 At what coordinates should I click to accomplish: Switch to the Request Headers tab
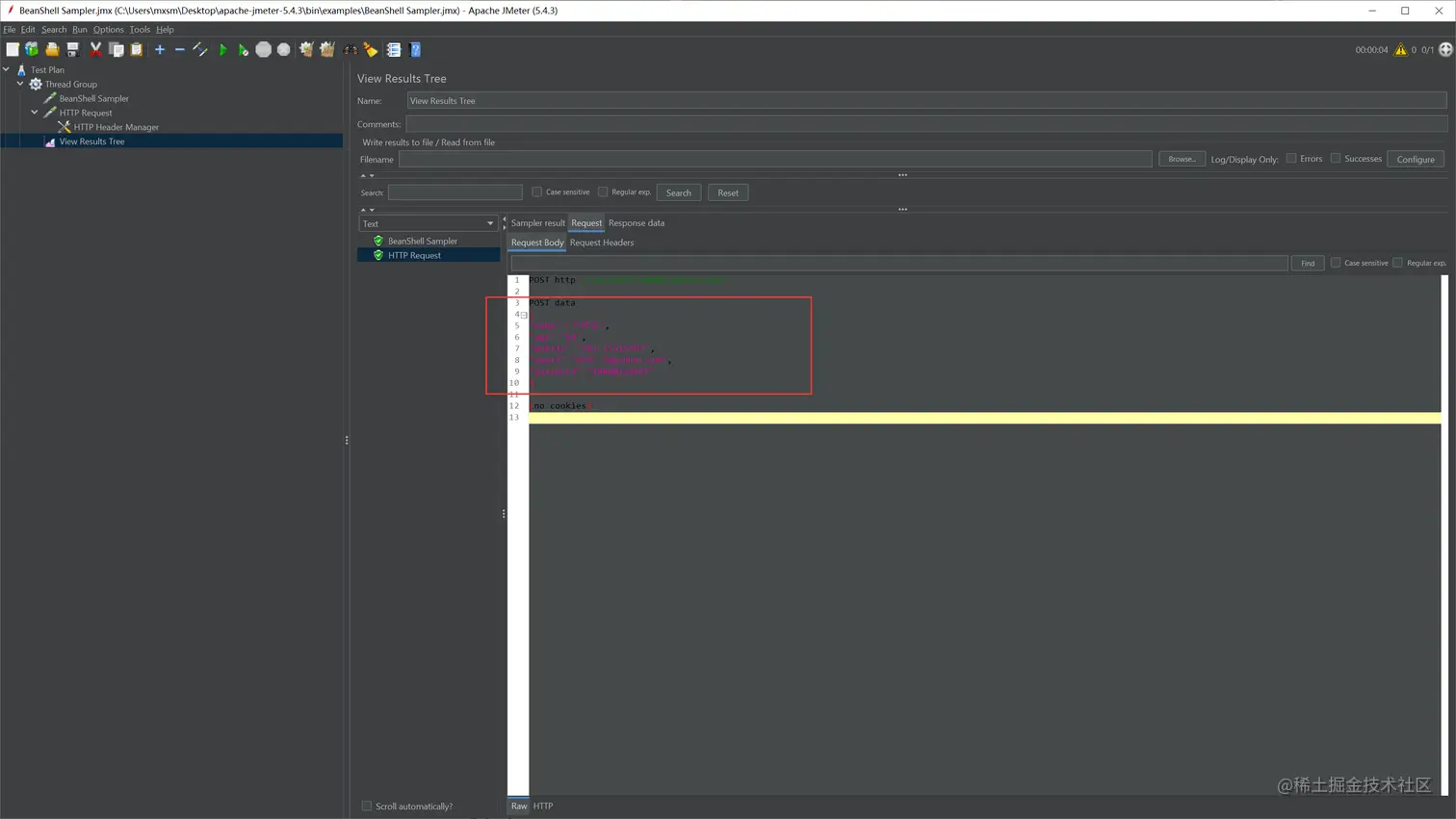pyautogui.click(x=602, y=243)
